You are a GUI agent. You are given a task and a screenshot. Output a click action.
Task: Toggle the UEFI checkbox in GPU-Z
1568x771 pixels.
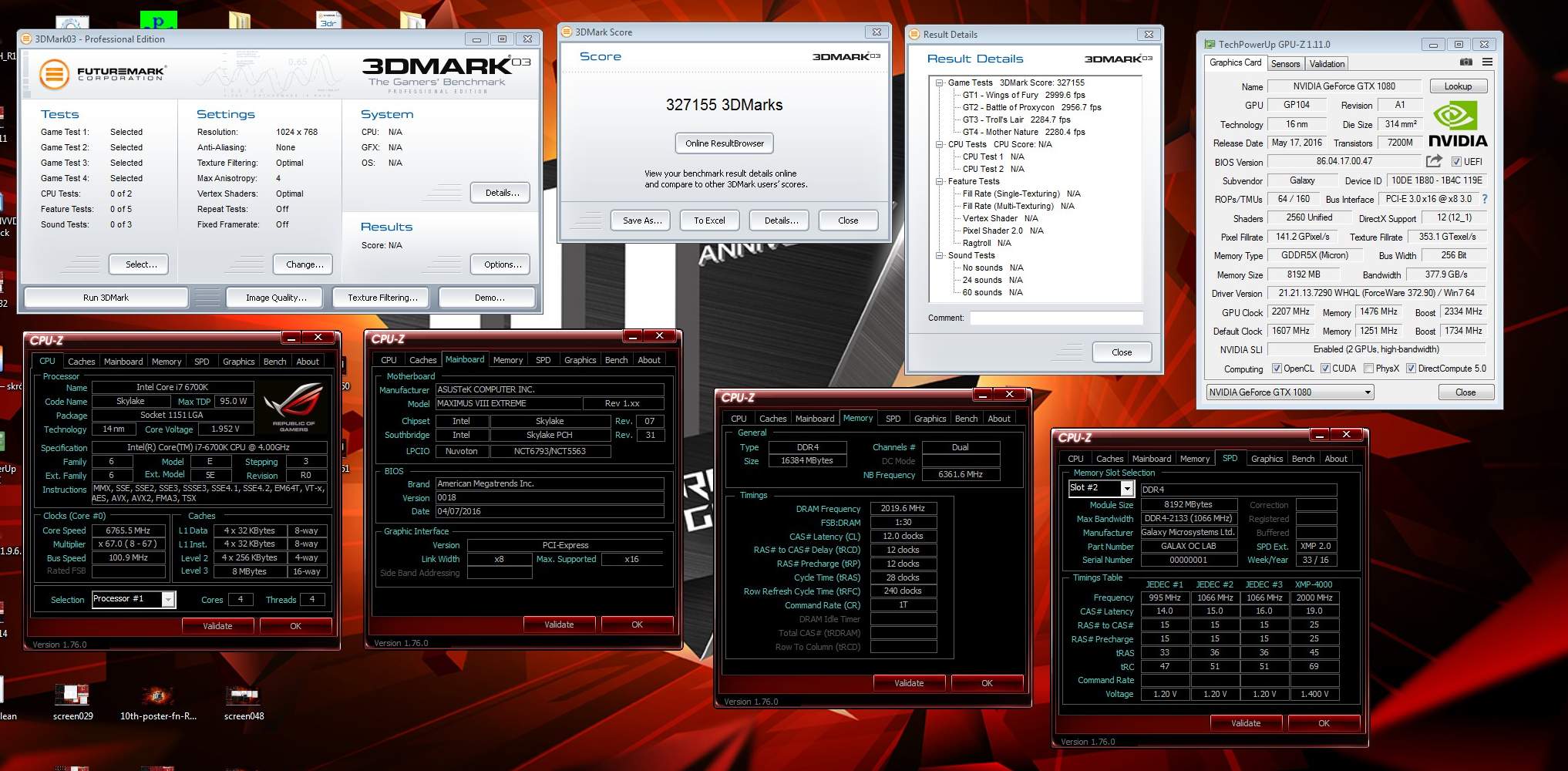(x=1456, y=162)
